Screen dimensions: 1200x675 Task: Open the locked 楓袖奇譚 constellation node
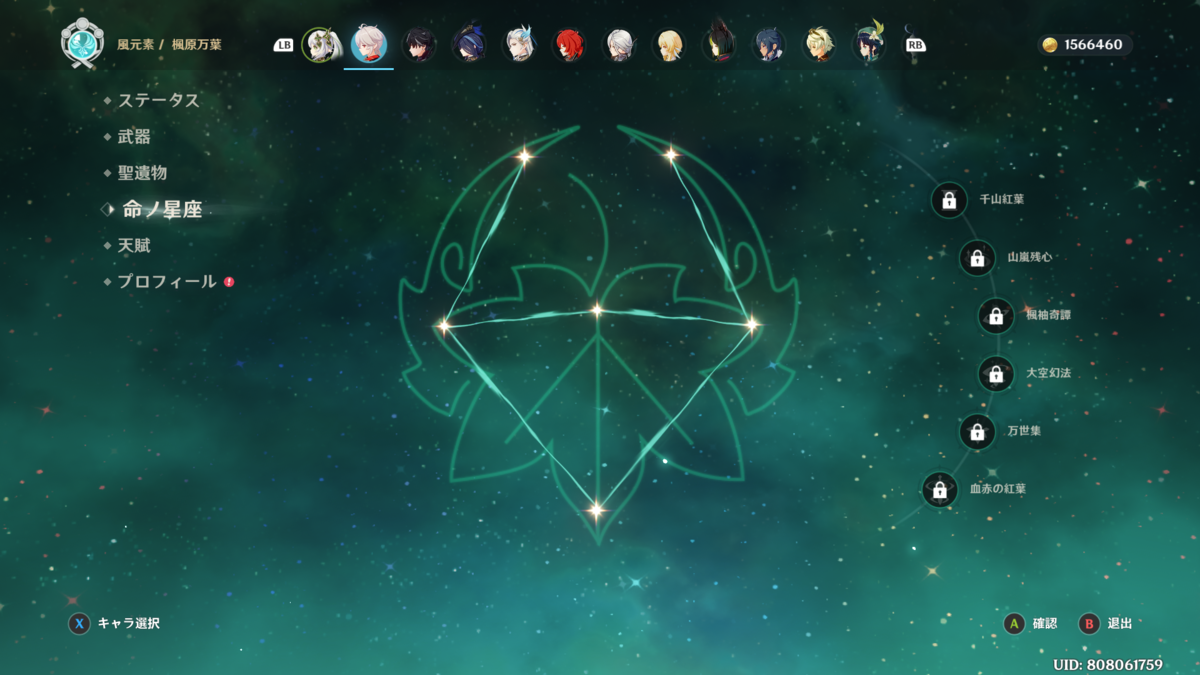point(996,316)
